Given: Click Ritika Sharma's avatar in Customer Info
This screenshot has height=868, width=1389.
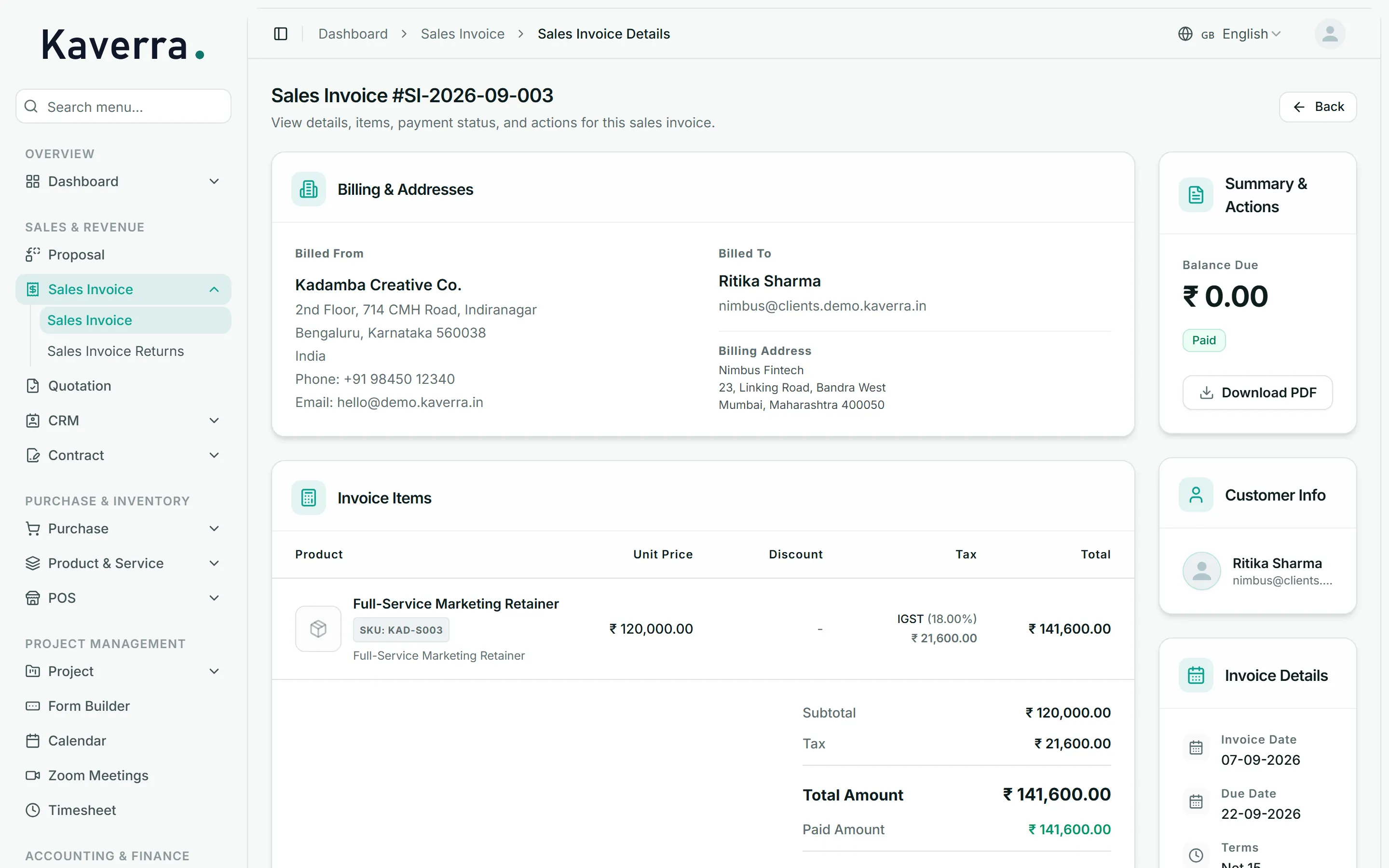Looking at the screenshot, I should point(1201,570).
